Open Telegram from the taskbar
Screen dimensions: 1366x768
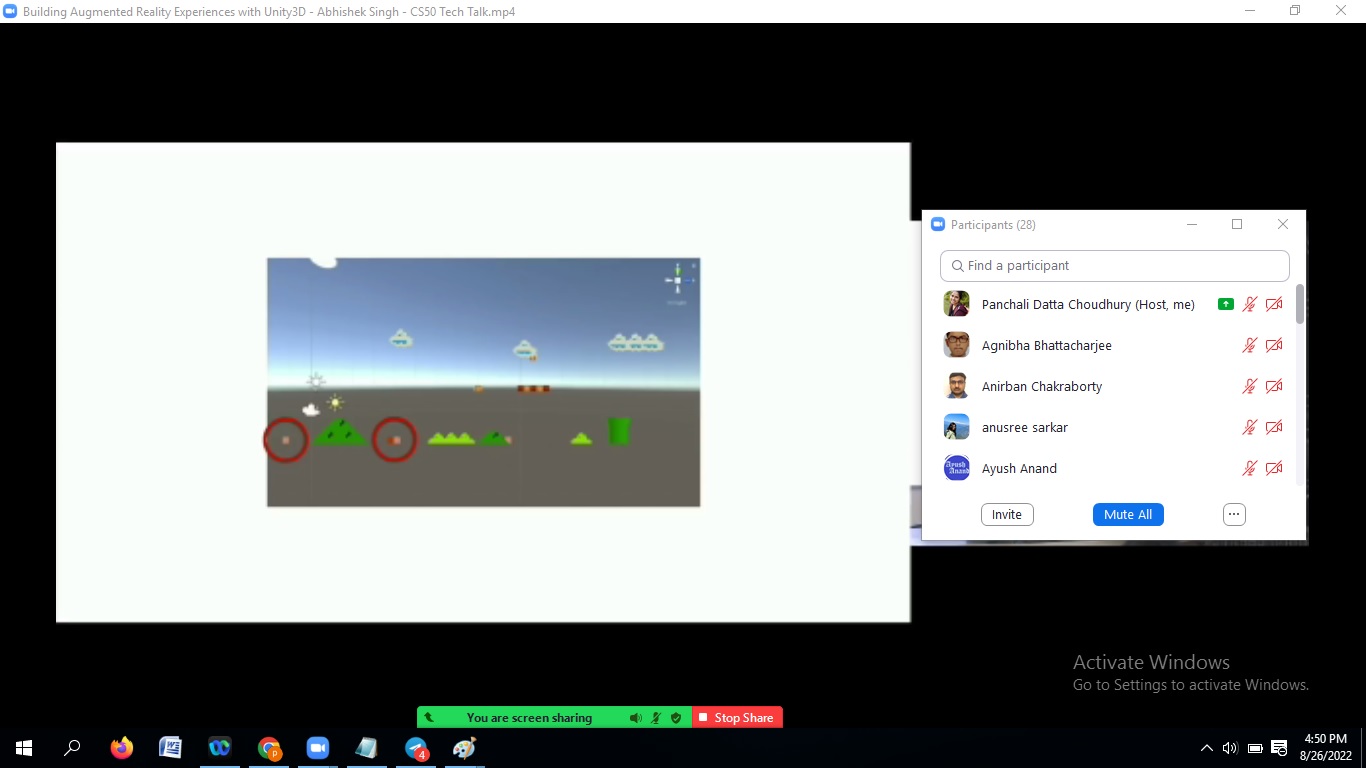(416, 747)
